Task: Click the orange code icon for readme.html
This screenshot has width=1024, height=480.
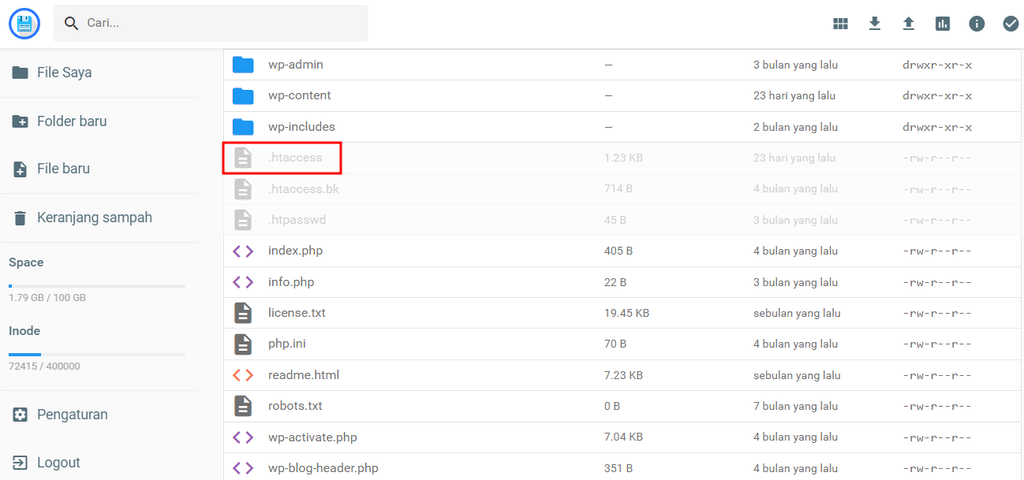Action: click(243, 376)
